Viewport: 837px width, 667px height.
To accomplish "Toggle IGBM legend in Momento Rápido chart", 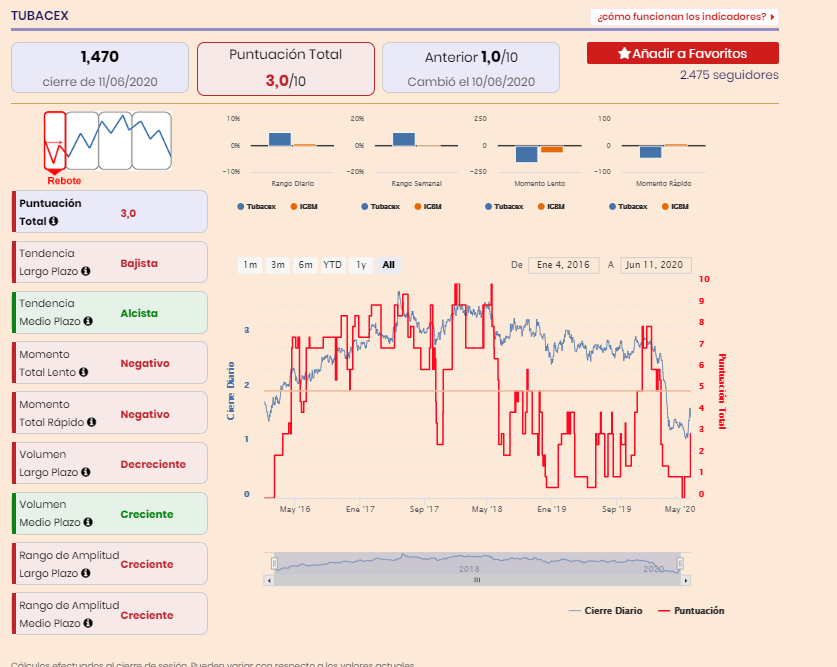I will click(x=675, y=207).
